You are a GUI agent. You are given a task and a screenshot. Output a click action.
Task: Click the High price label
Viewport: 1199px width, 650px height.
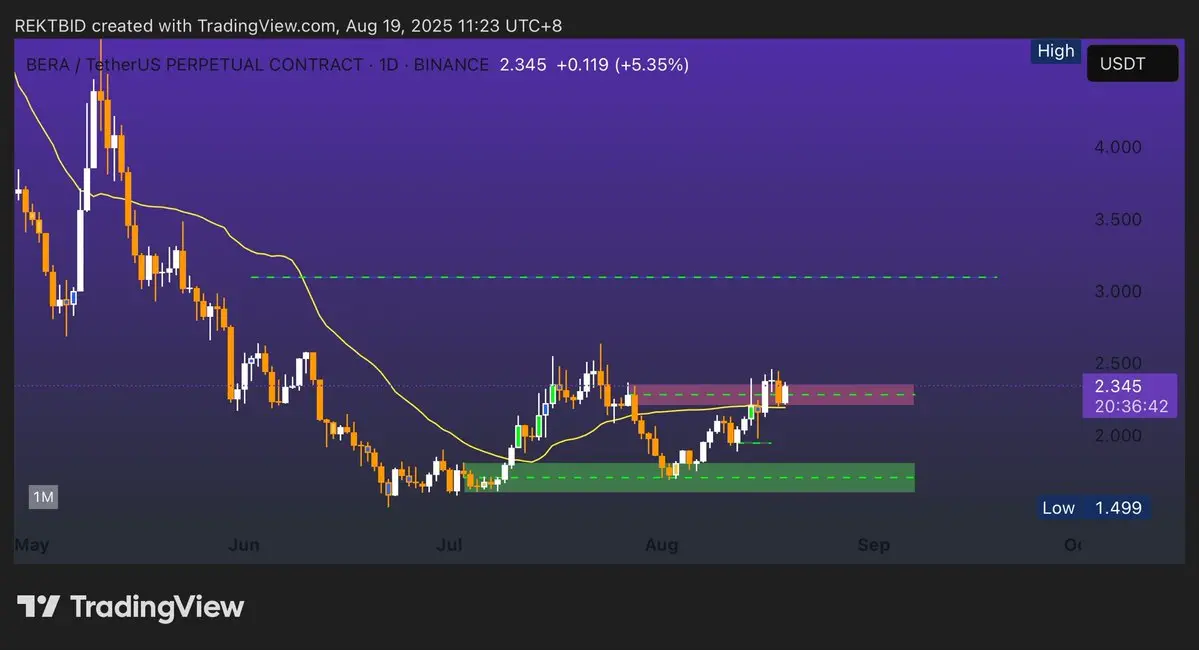click(1055, 51)
